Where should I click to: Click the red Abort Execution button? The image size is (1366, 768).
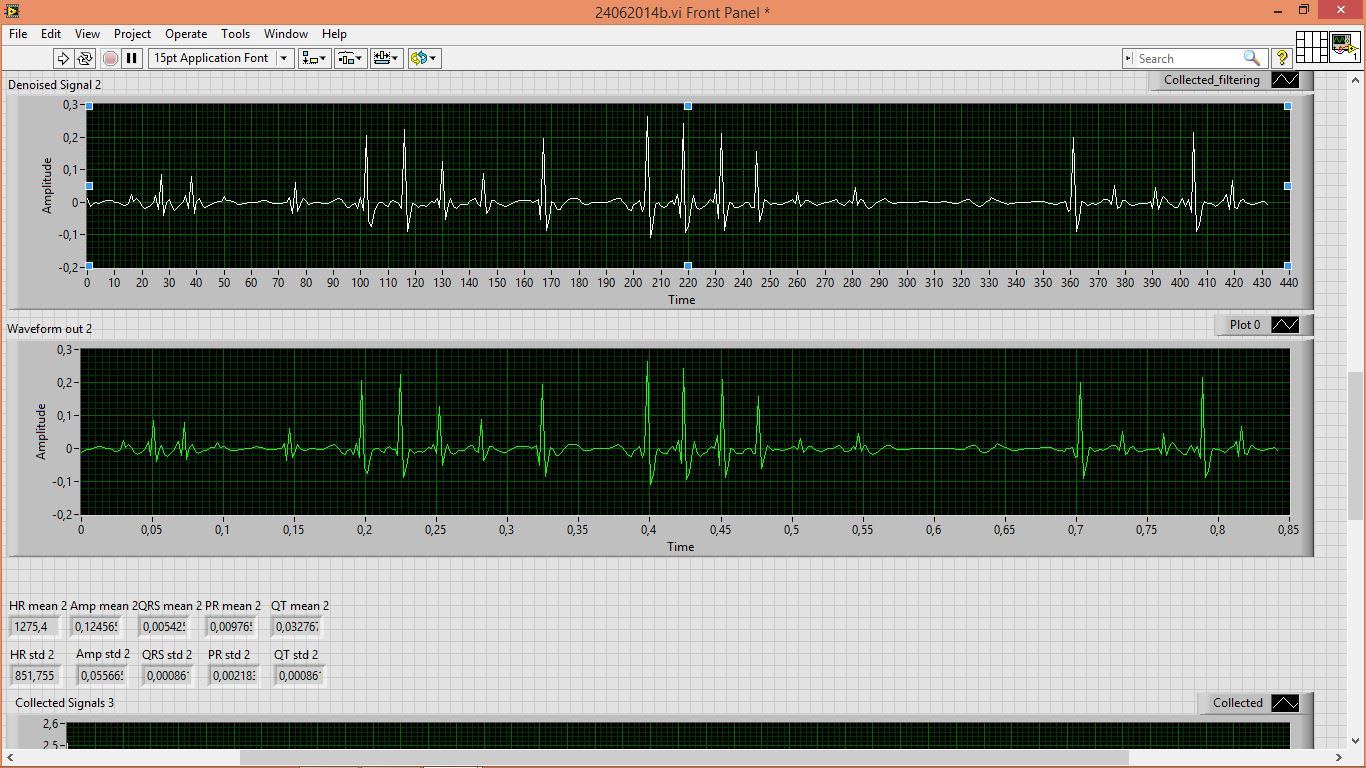click(110, 58)
